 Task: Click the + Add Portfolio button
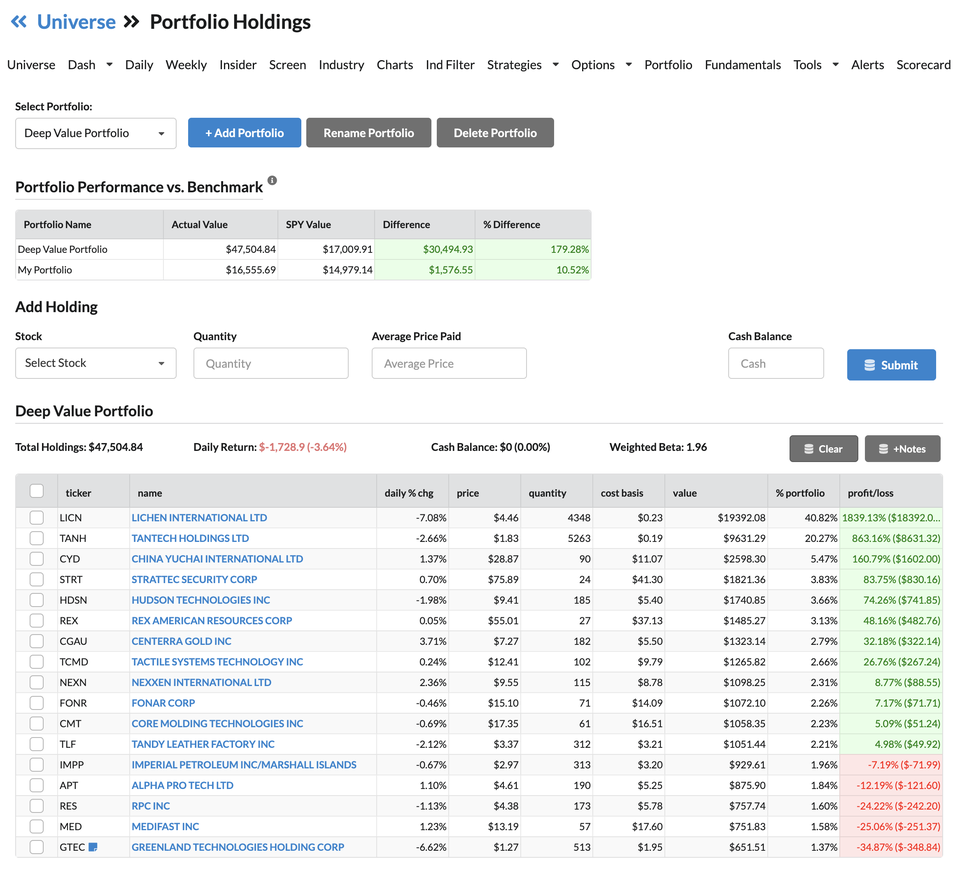[x=244, y=133]
